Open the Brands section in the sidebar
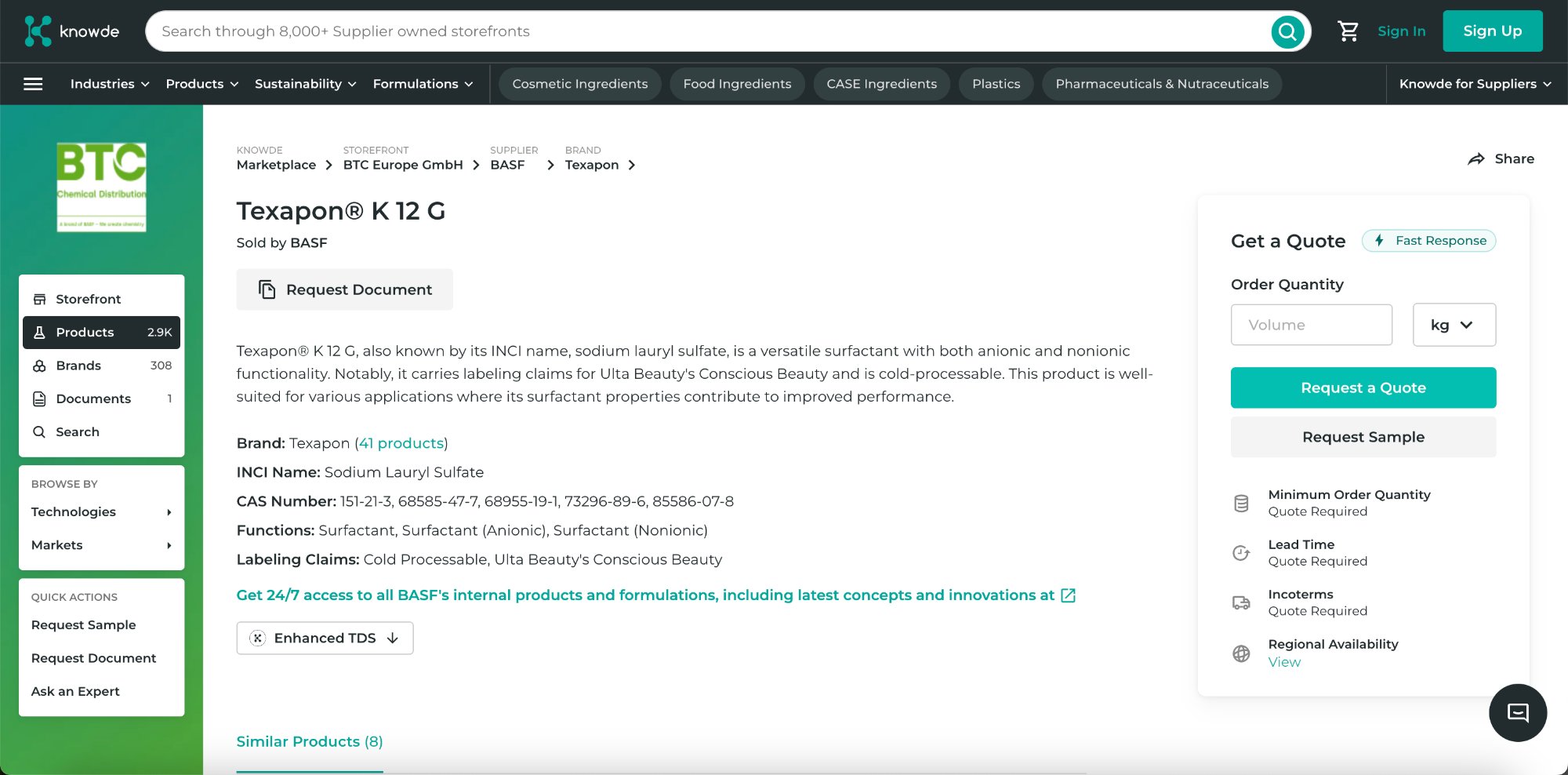This screenshot has height=775, width=1568. [x=79, y=365]
